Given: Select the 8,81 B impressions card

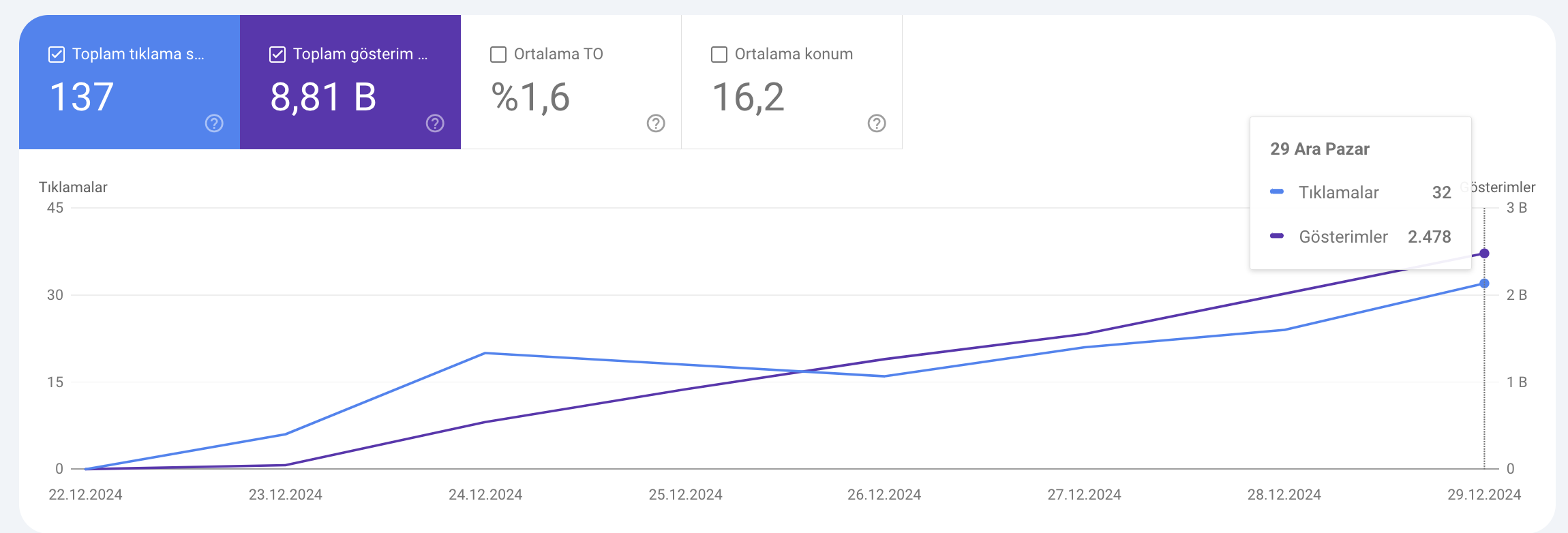Looking at the screenshot, I should pyautogui.click(x=350, y=82).
